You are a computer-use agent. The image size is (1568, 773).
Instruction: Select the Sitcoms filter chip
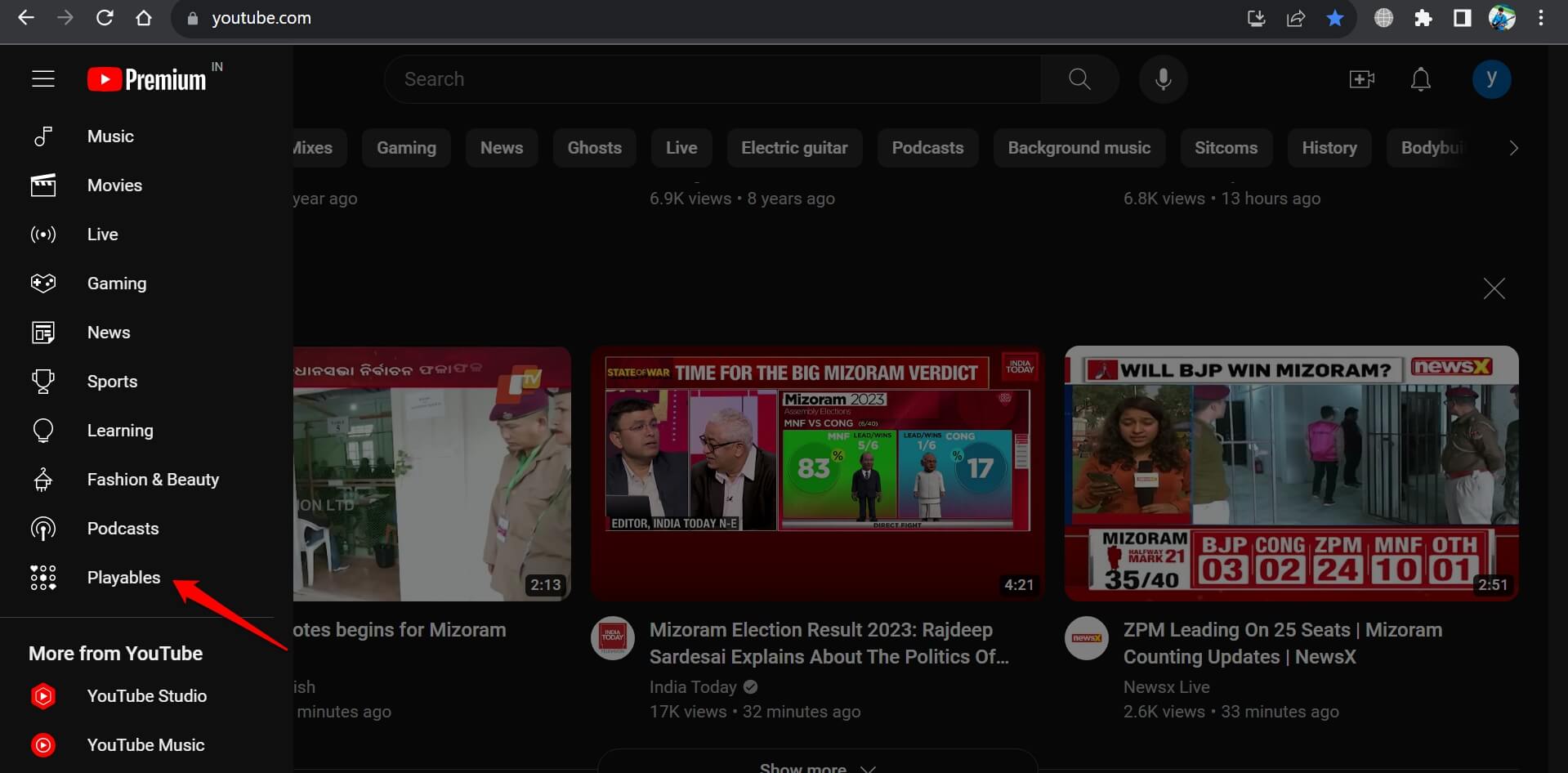[x=1226, y=148]
